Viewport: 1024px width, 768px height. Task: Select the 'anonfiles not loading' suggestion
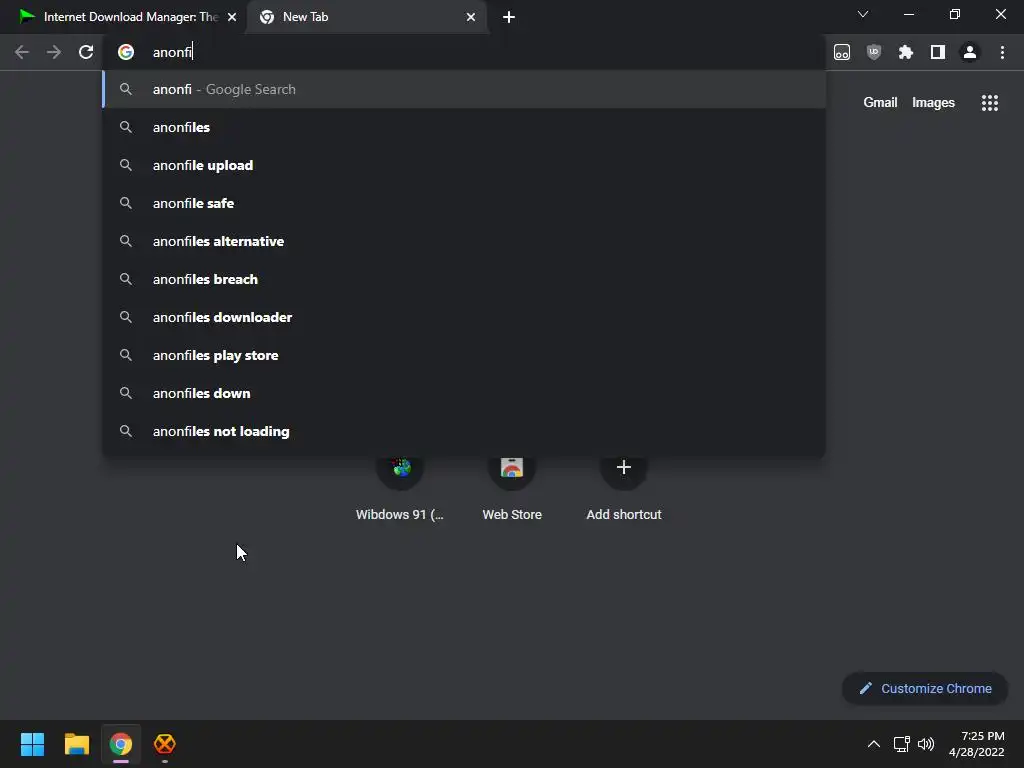point(464,431)
